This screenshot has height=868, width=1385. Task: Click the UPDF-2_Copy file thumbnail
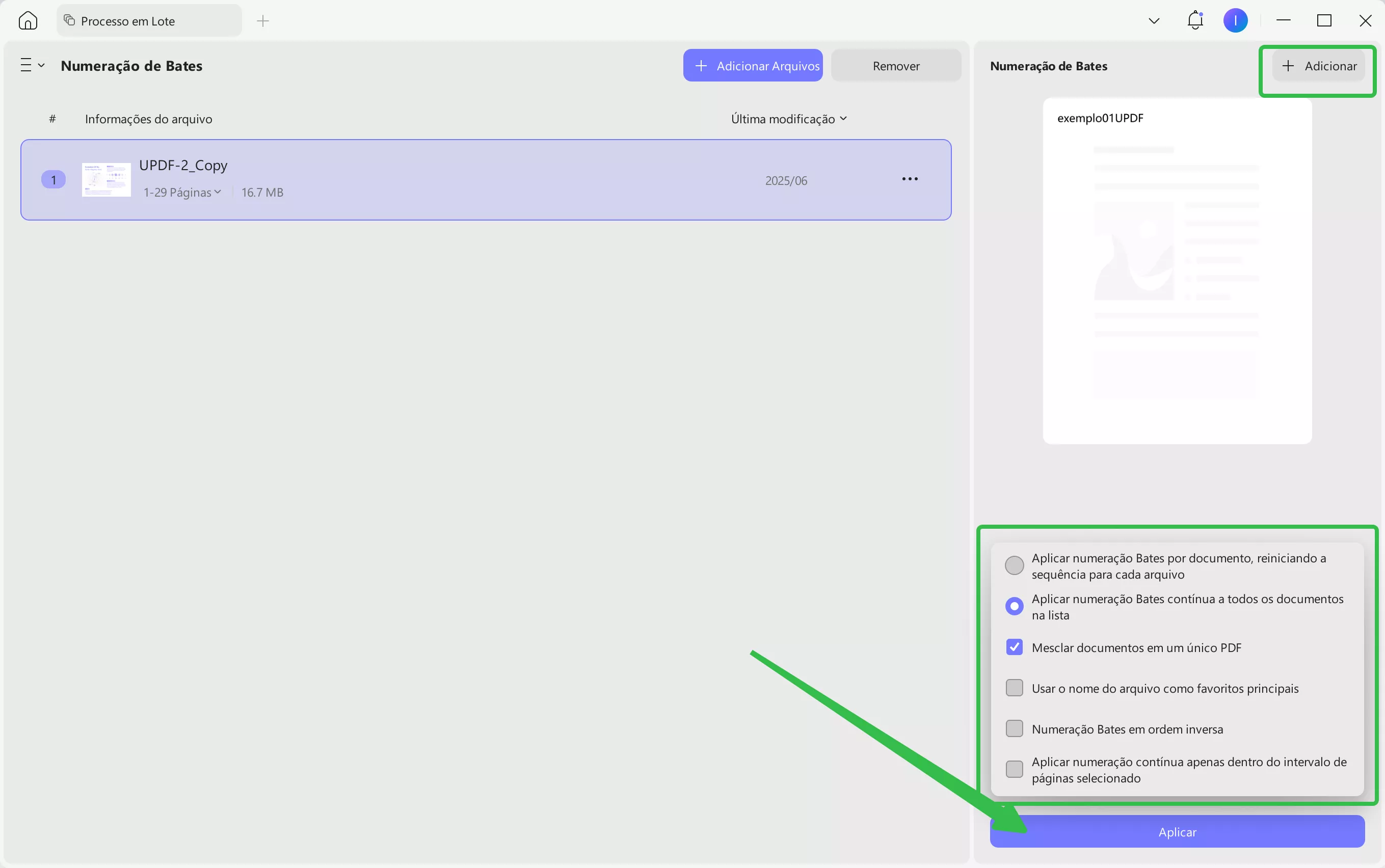coord(106,180)
